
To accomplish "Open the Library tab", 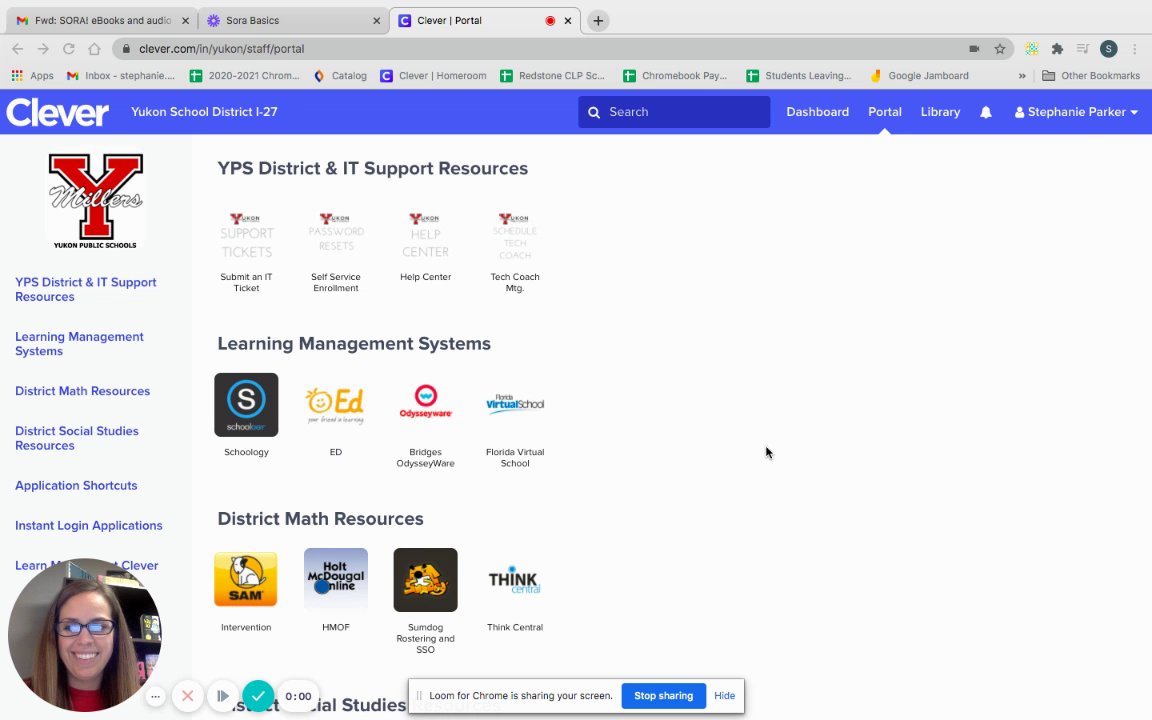I will [940, 112].
